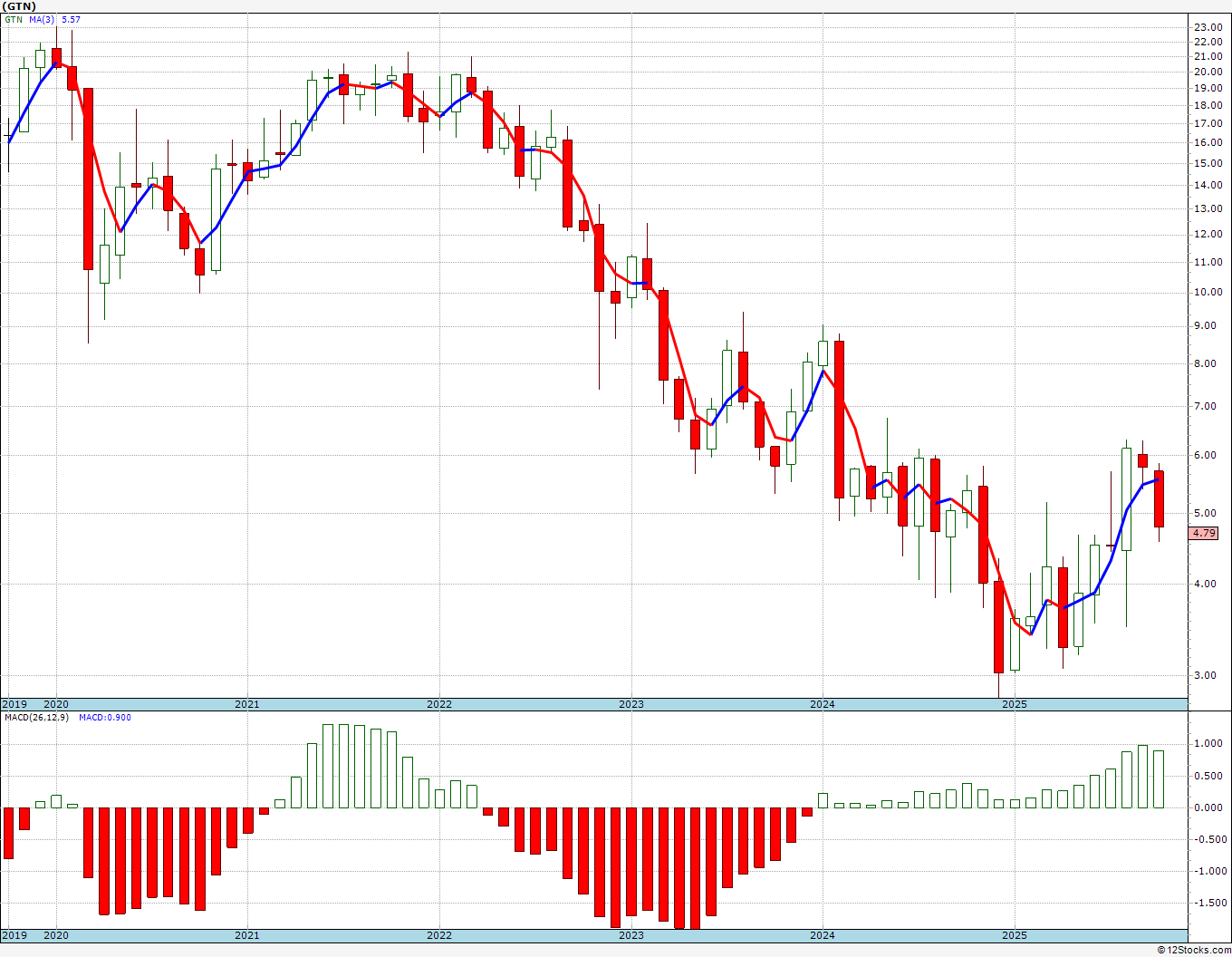Click the 14.00 price axis label

pos(1208,186)
